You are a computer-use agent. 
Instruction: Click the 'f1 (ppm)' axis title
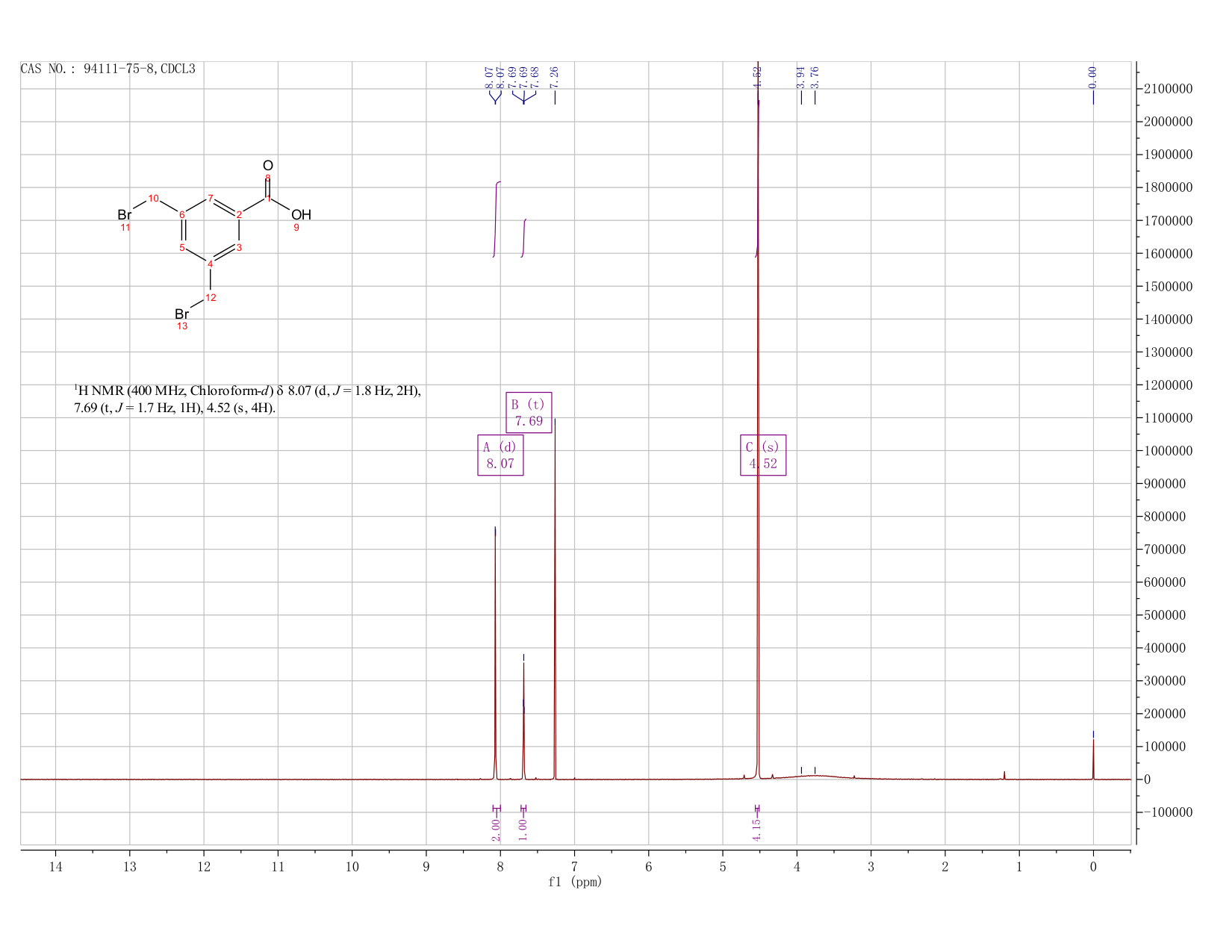tap(575, 882)
